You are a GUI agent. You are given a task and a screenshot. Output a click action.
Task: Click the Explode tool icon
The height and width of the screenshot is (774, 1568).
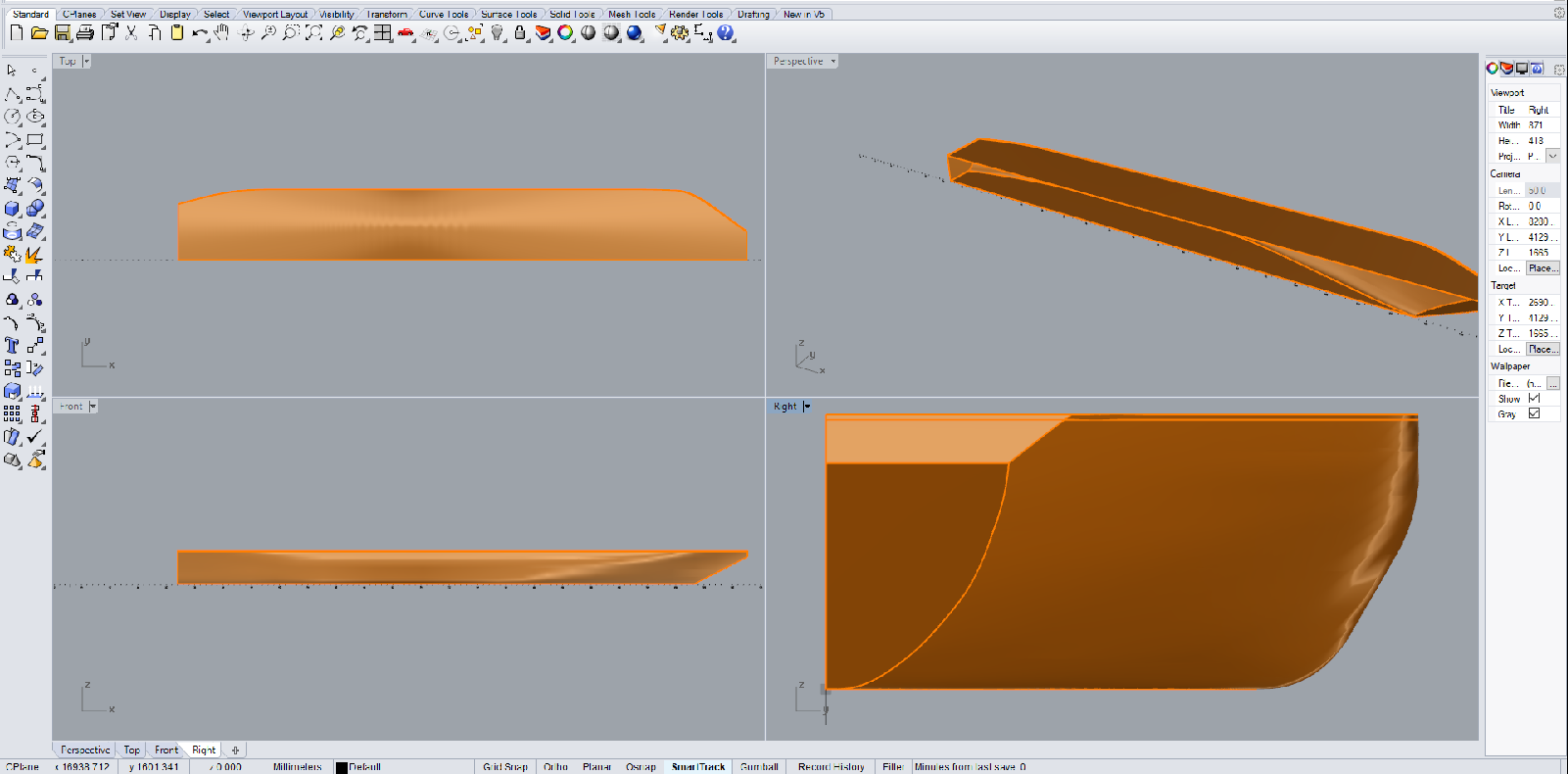tap(34, 255)
